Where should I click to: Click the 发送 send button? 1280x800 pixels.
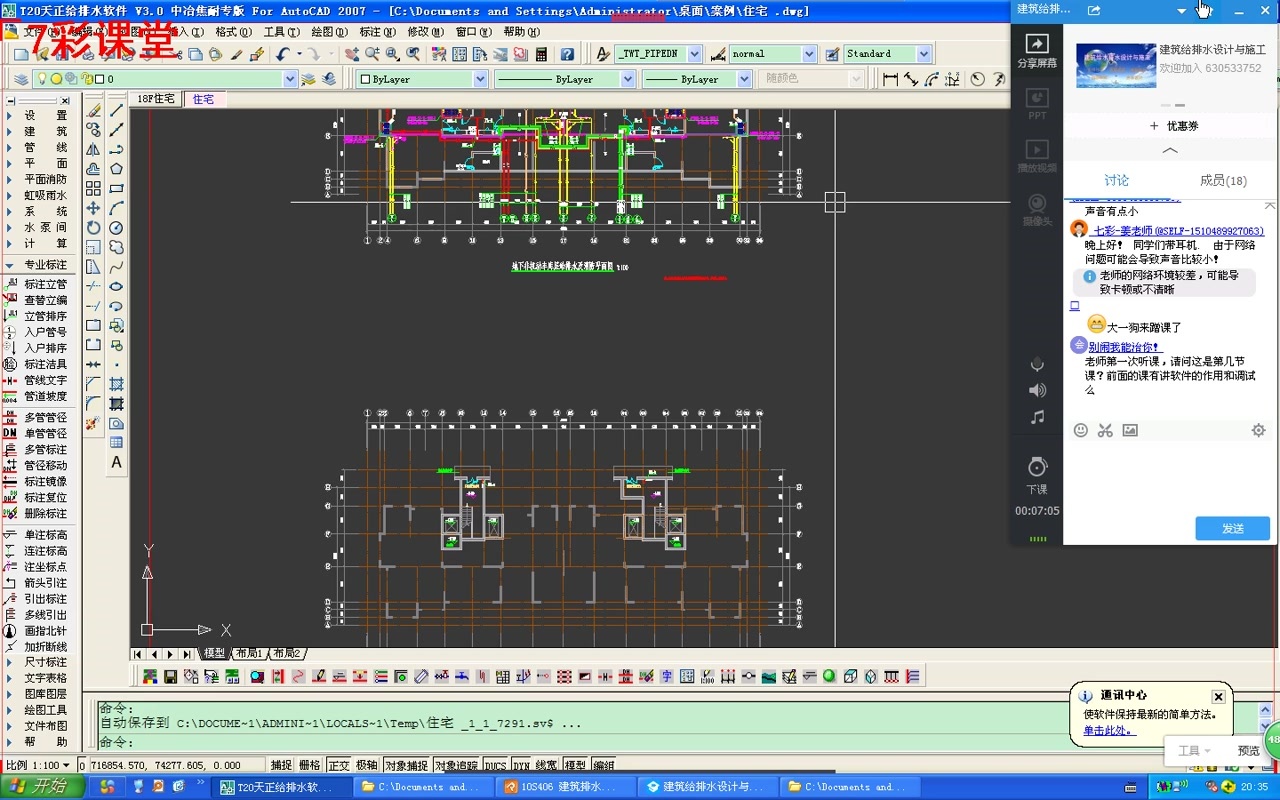pyautogui.click(x=1233, y=528)
